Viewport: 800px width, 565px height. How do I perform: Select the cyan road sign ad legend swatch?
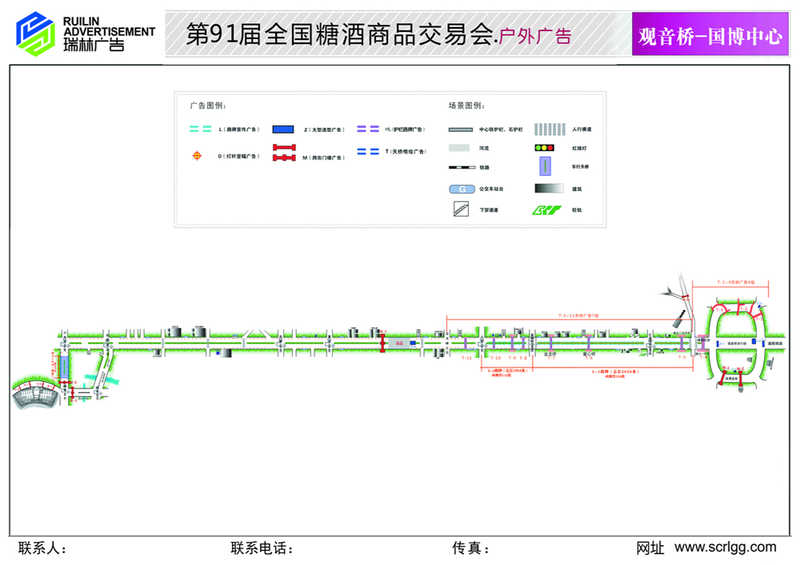pyautogui.click(x=200, y=130)
